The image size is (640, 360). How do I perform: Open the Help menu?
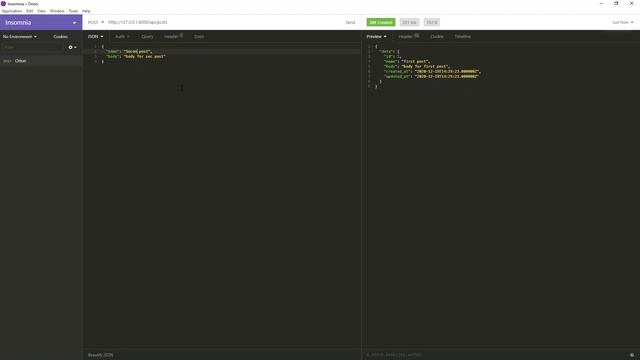click(x=86, y=11)
